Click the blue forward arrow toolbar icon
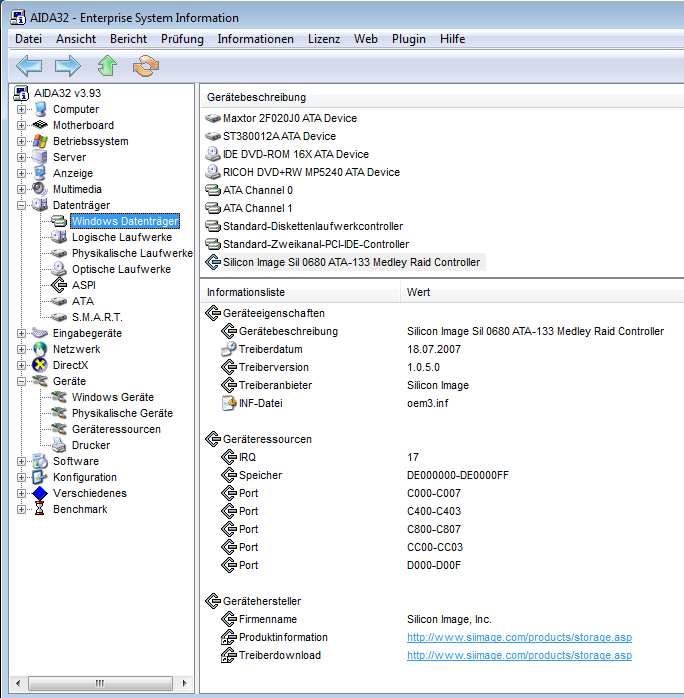The image size is (684, 698). tap(68, 66)
